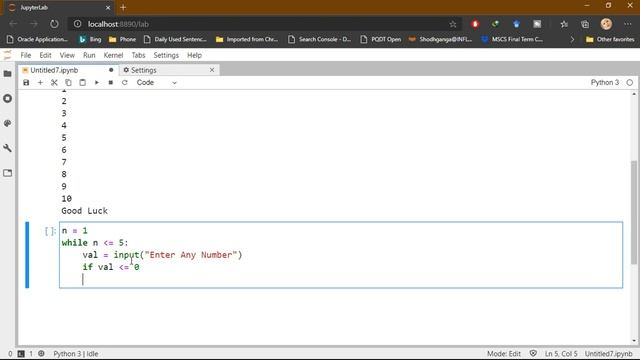Click the Python 3 | Idle status
The width and height of the screenshot is (640, 360).
[76, 354]
